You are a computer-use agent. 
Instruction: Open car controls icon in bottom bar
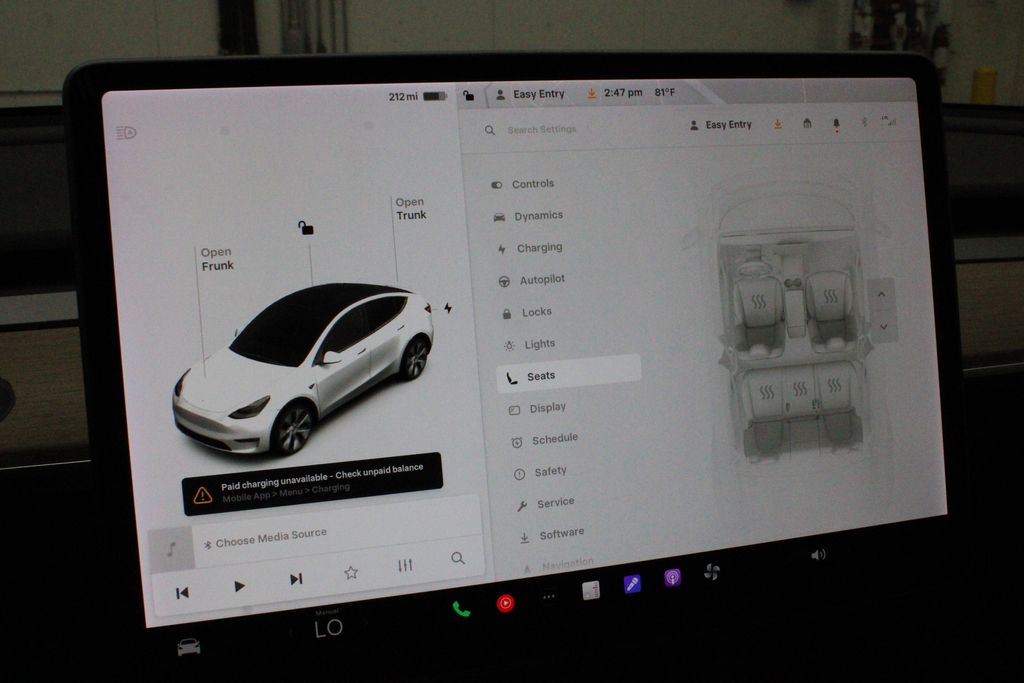[x=189, y=647]
